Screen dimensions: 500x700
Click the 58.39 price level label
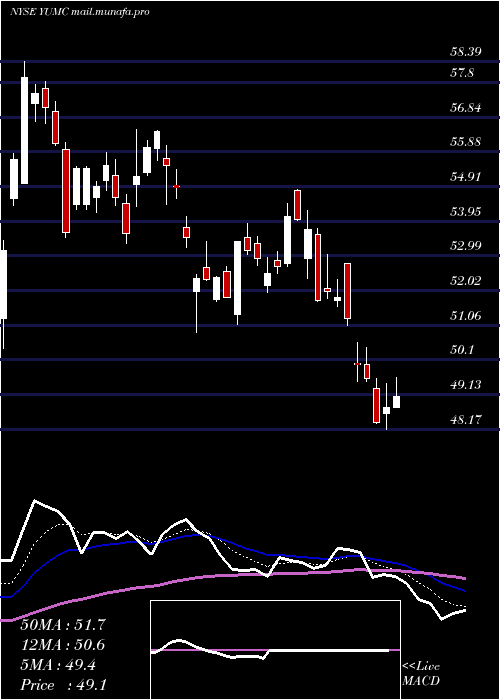click(466, 52)
